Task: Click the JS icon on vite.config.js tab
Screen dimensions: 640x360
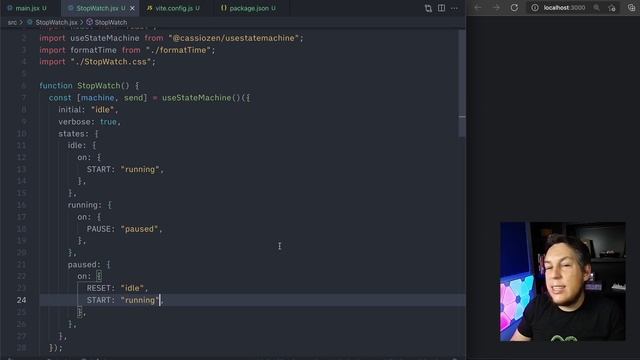Action: click(149, 8)
